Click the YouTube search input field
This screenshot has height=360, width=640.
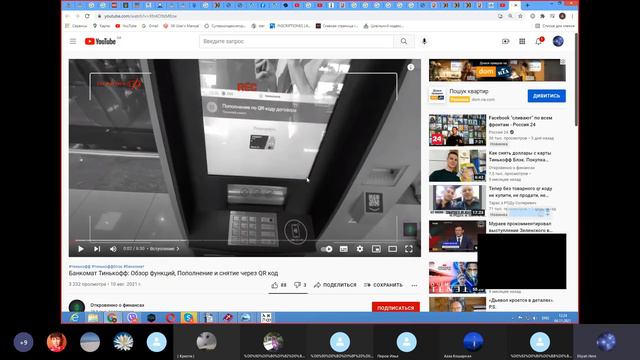click(x=296, y=41)
